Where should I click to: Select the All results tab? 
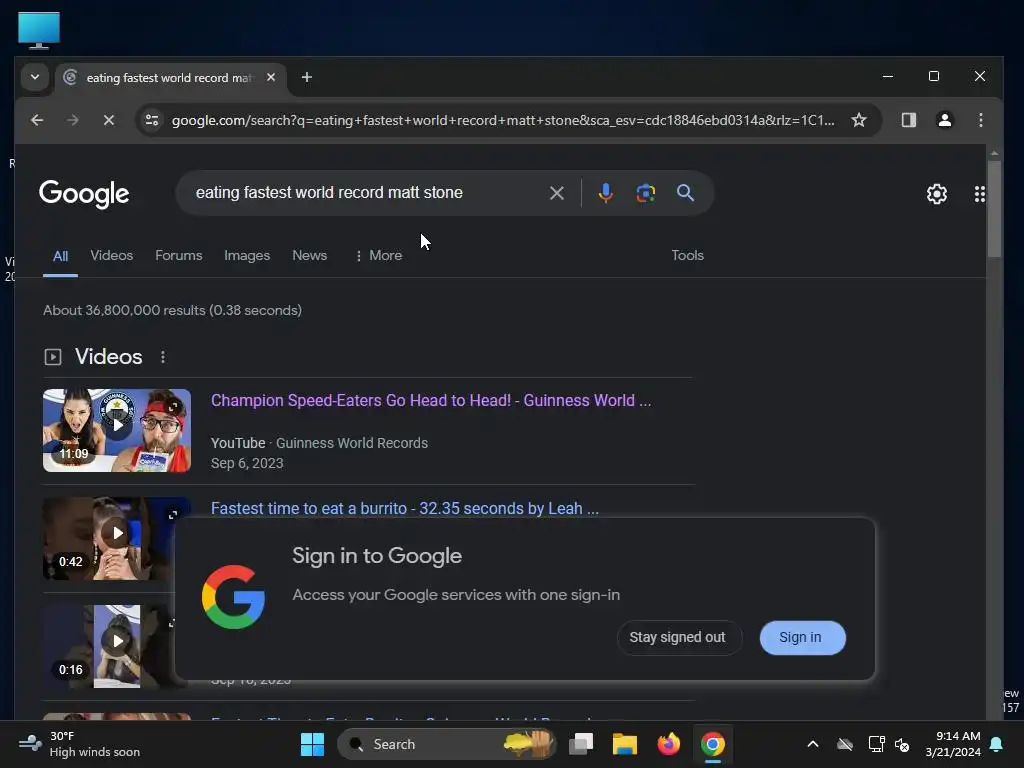point(60,256)
